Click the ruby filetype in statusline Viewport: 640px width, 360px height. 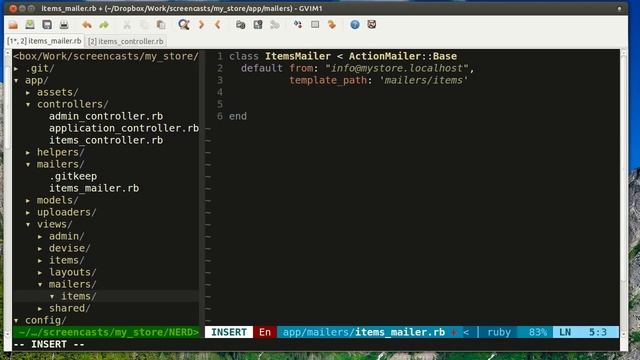[499, 332]
